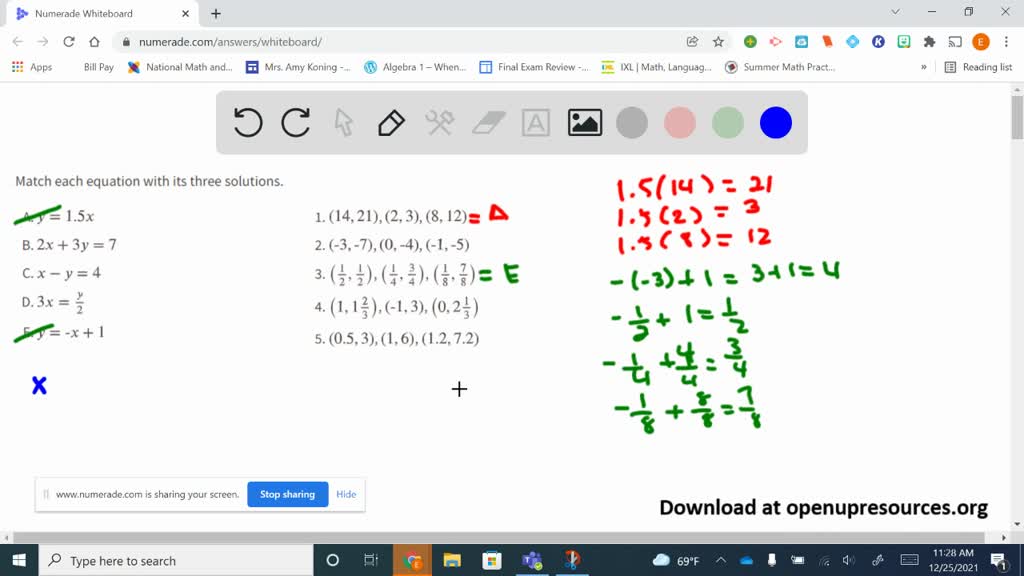Image resolution: width=1024 pixels, height=576 pixels.
Task: Select the Undo arrow on the whiteboard toolbar
Action: pyautogui.click(x=248, y=122)
